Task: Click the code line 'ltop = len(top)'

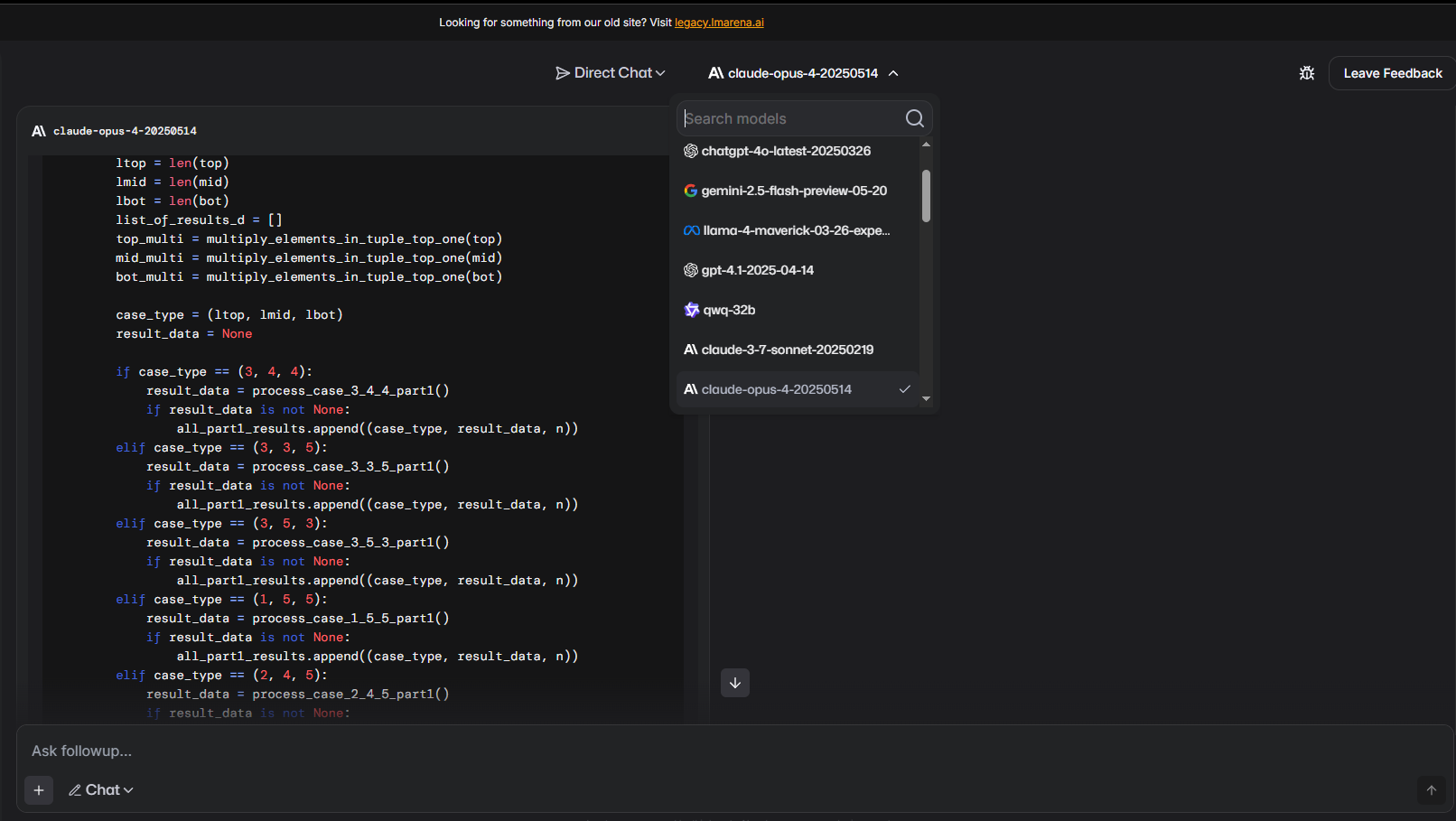Action: tap(173, 163)
